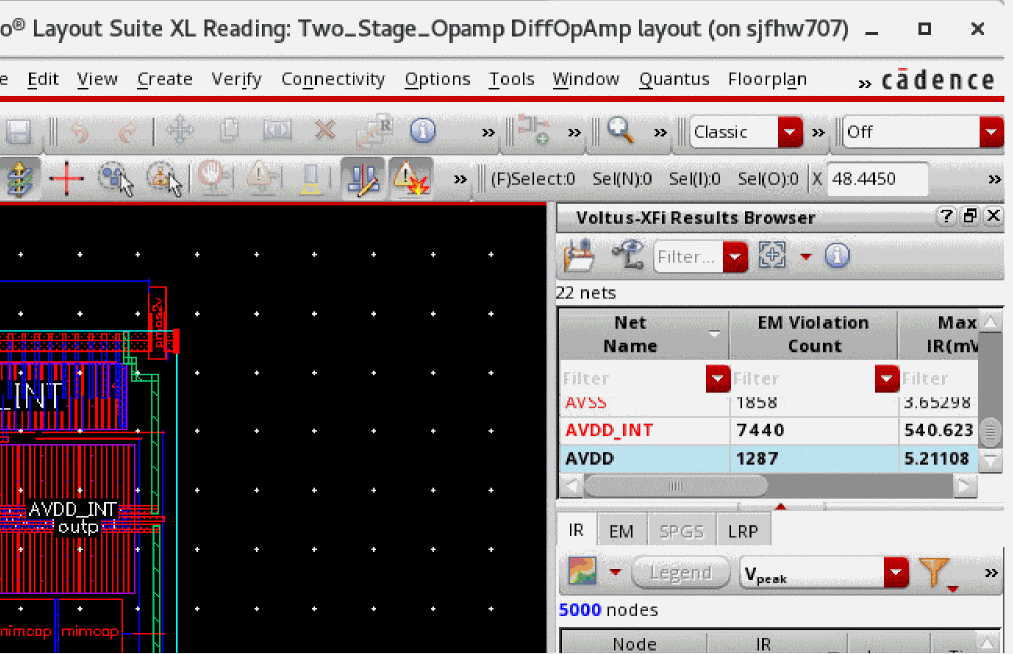The width and height of the screenshot is (1013, 654).
Task: Open the Connectivity menu
Action: click(333, 79)
